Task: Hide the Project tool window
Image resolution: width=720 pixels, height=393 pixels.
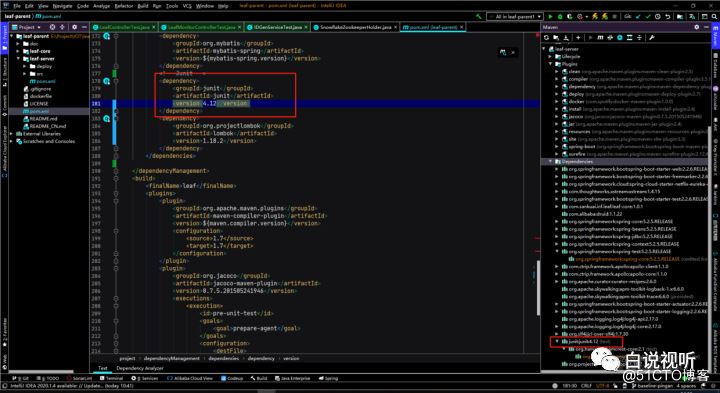Action: click(x=84, y=27)
